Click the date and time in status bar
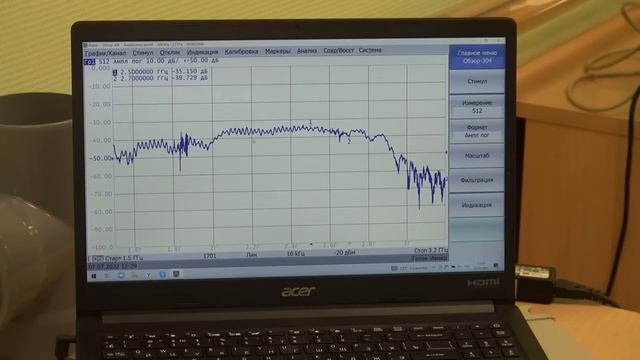640x360 pixels. click(x=113, y=266)
